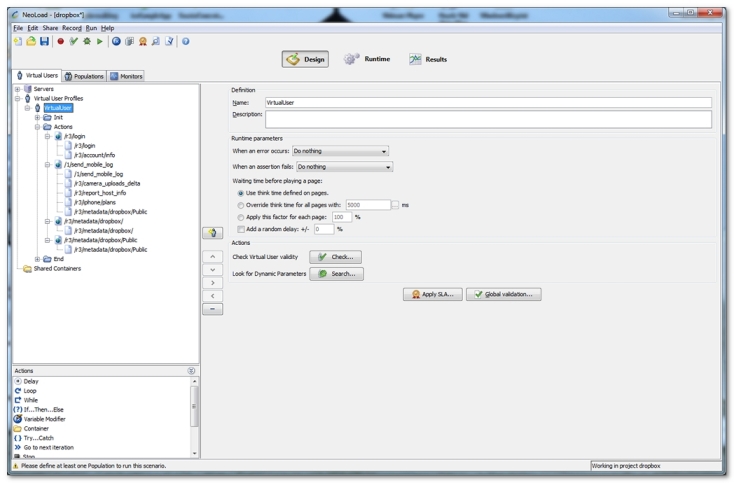This screenshot has height=483, width=734.
Task: Click the move right arrow button
Action: (213, 283)
